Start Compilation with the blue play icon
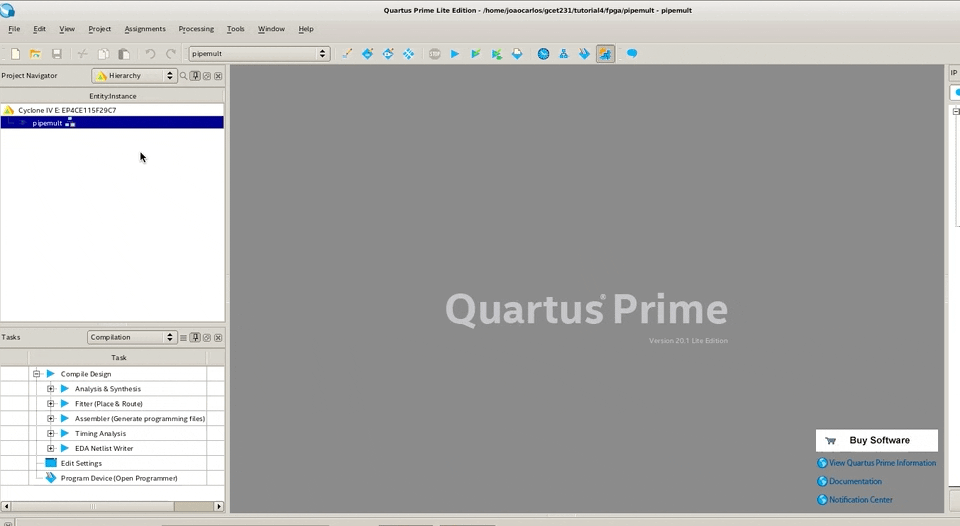The height and width of the screenshot is (526, 960). pos(455,54)
